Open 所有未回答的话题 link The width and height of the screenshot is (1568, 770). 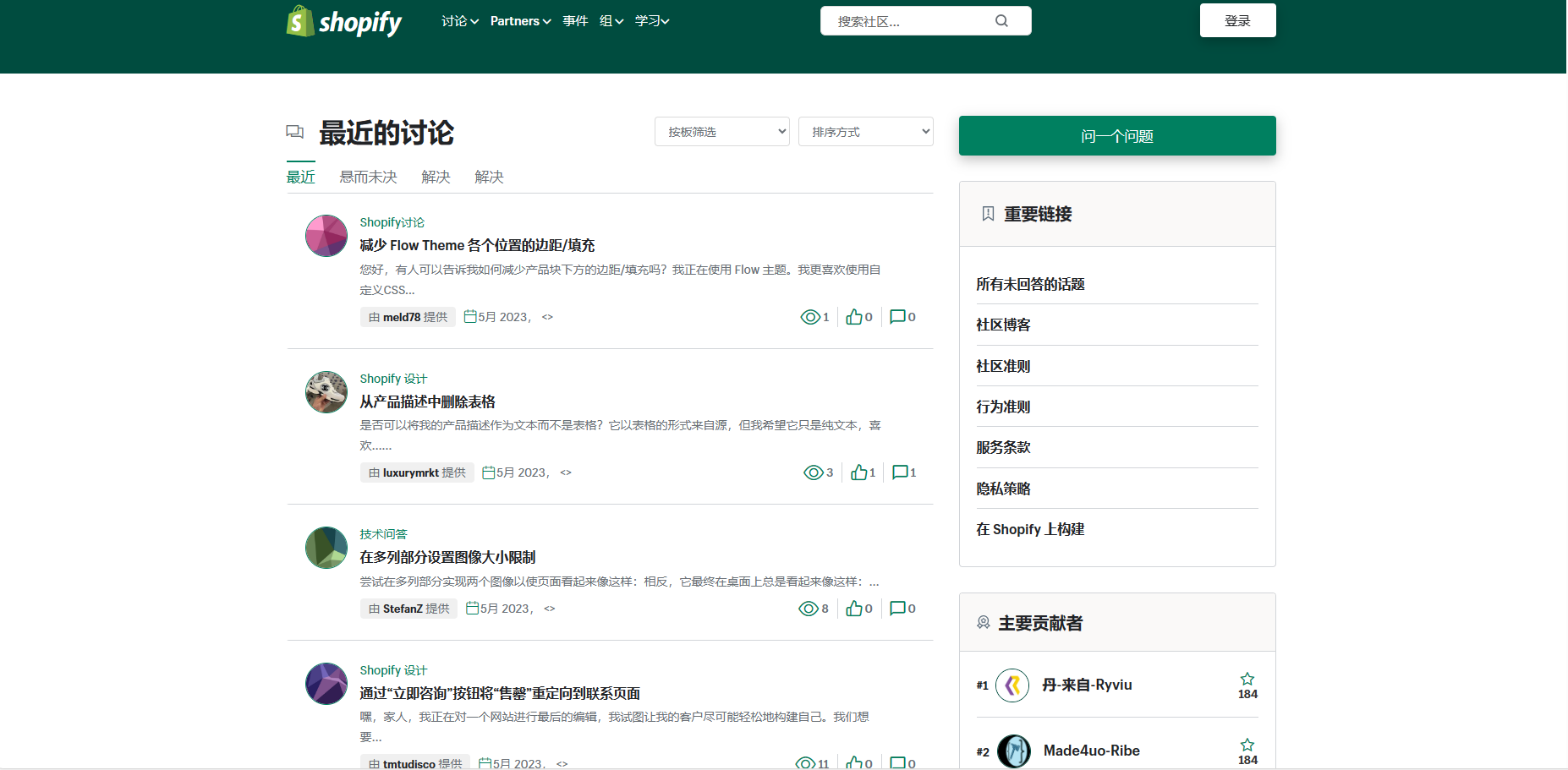[1030, 284]
